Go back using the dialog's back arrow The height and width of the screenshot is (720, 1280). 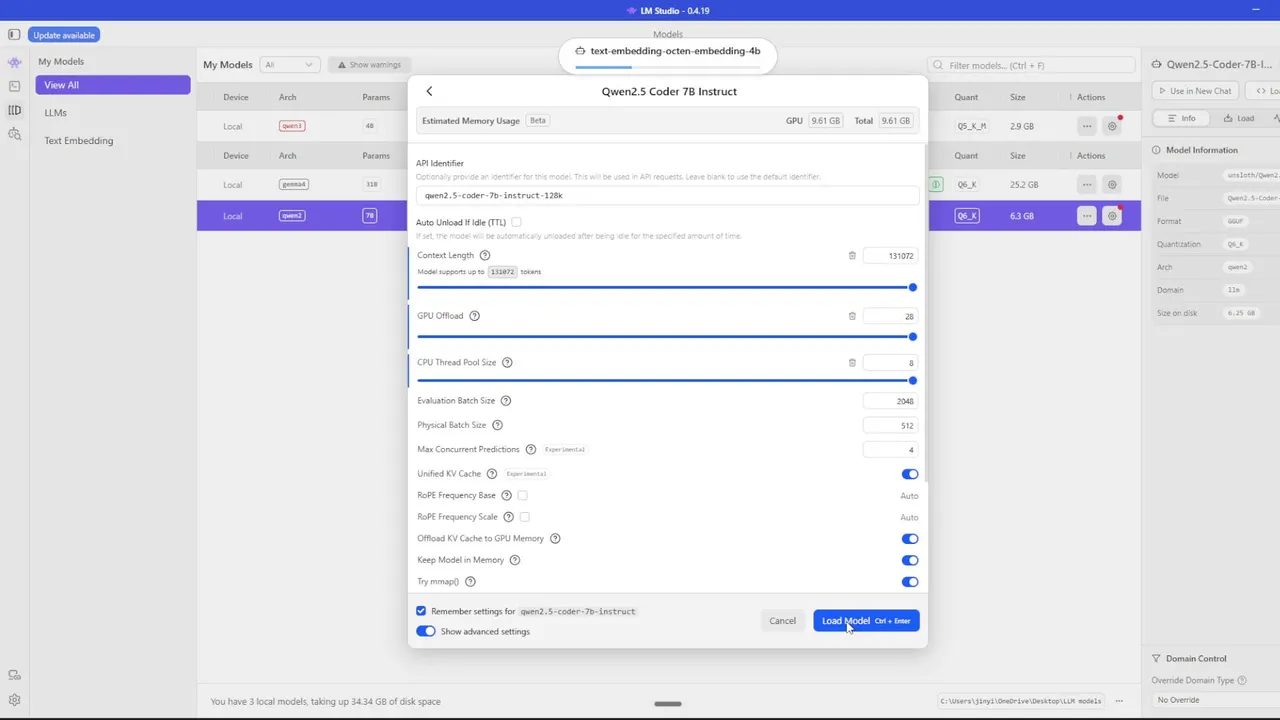click(429, 91)
